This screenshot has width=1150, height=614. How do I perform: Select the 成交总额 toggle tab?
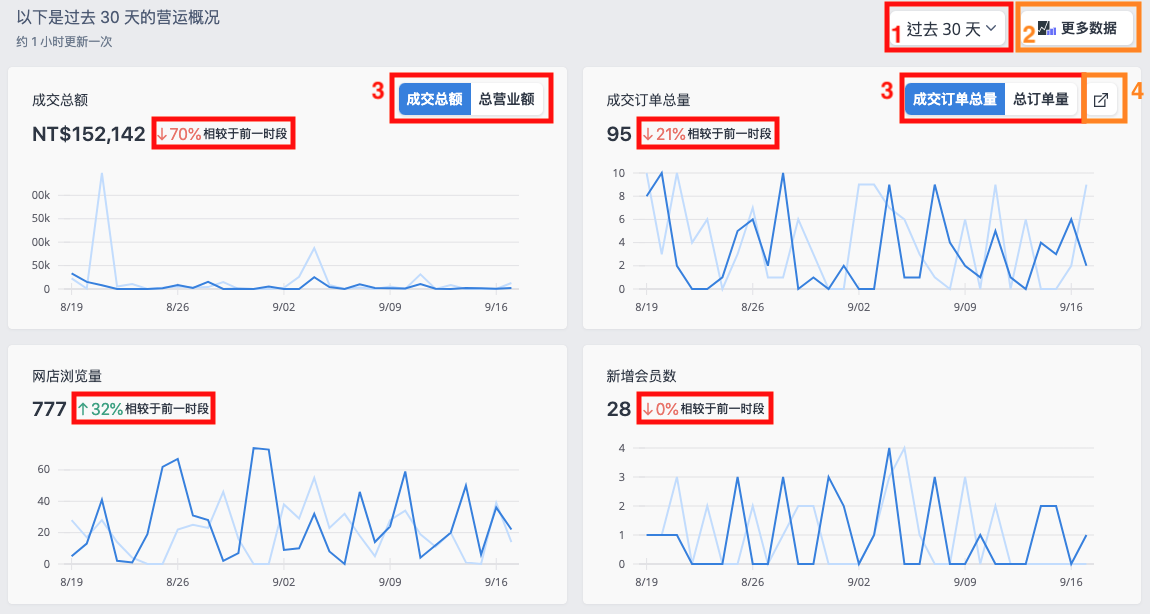(434, 99)
